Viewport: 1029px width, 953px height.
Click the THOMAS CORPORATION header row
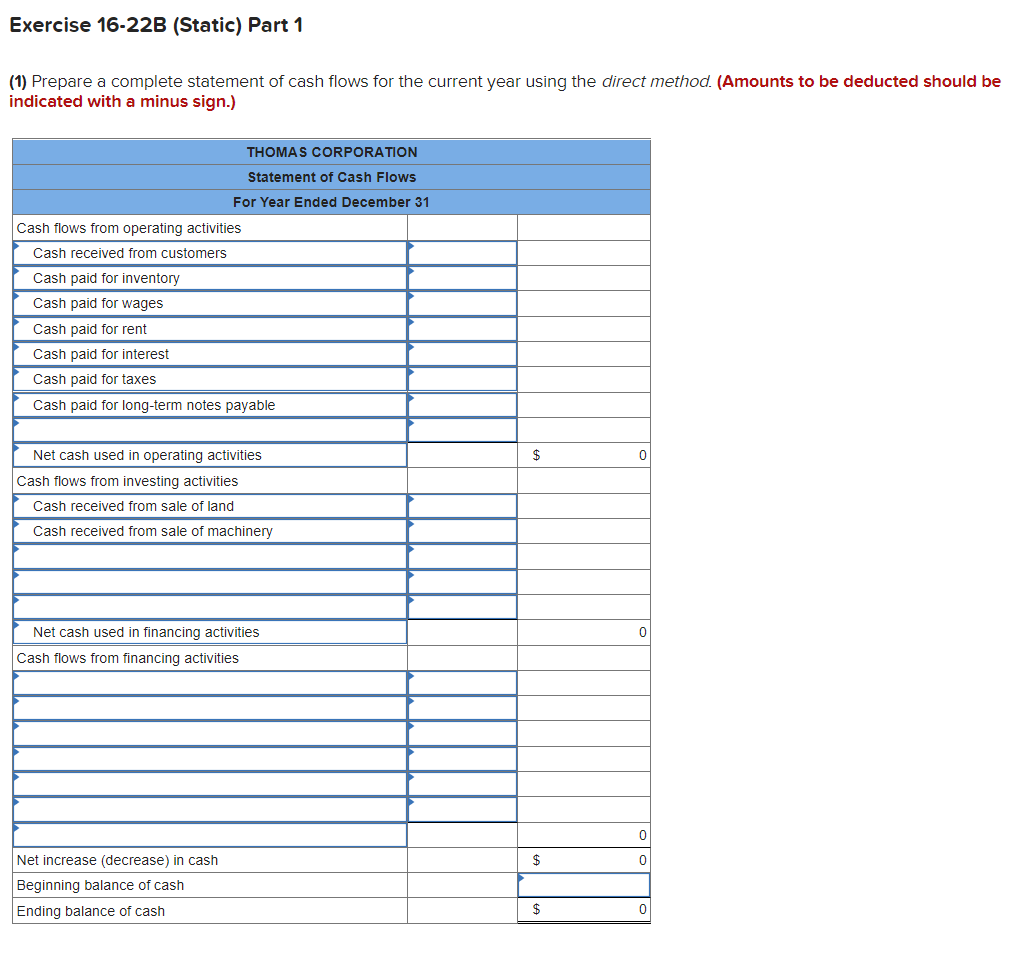coord(330,151)
